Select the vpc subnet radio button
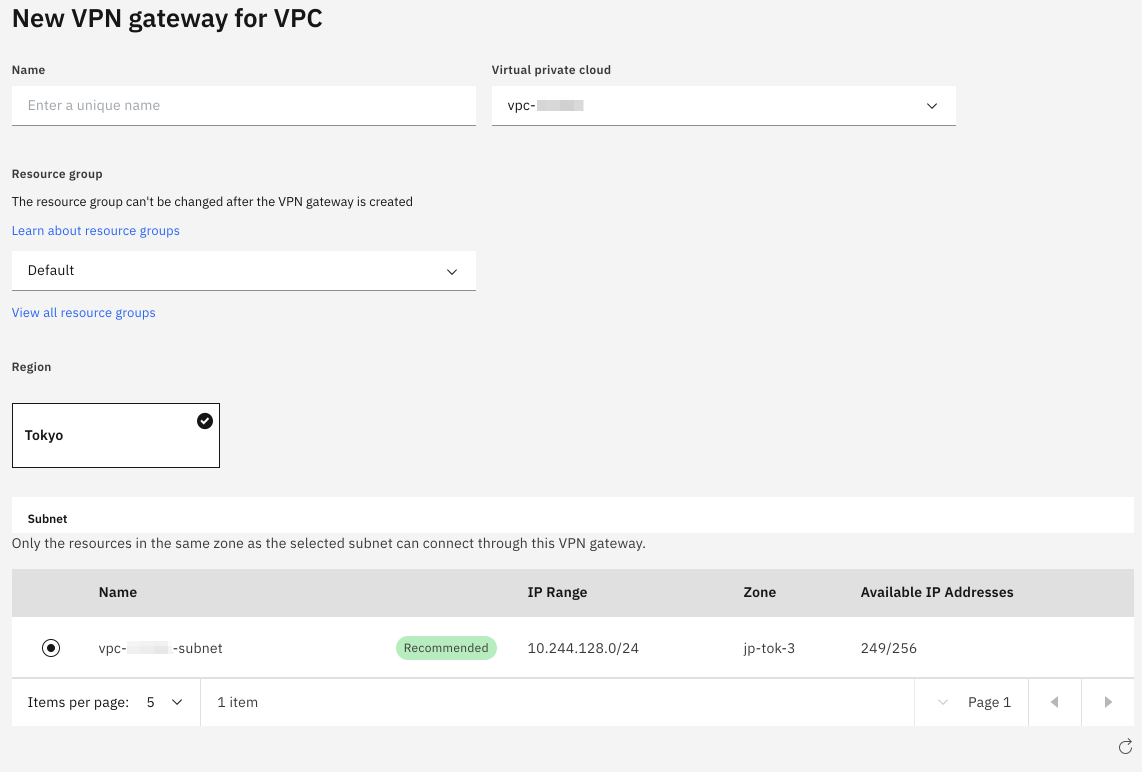This screenshot has width=1142, height=772. 51,648
